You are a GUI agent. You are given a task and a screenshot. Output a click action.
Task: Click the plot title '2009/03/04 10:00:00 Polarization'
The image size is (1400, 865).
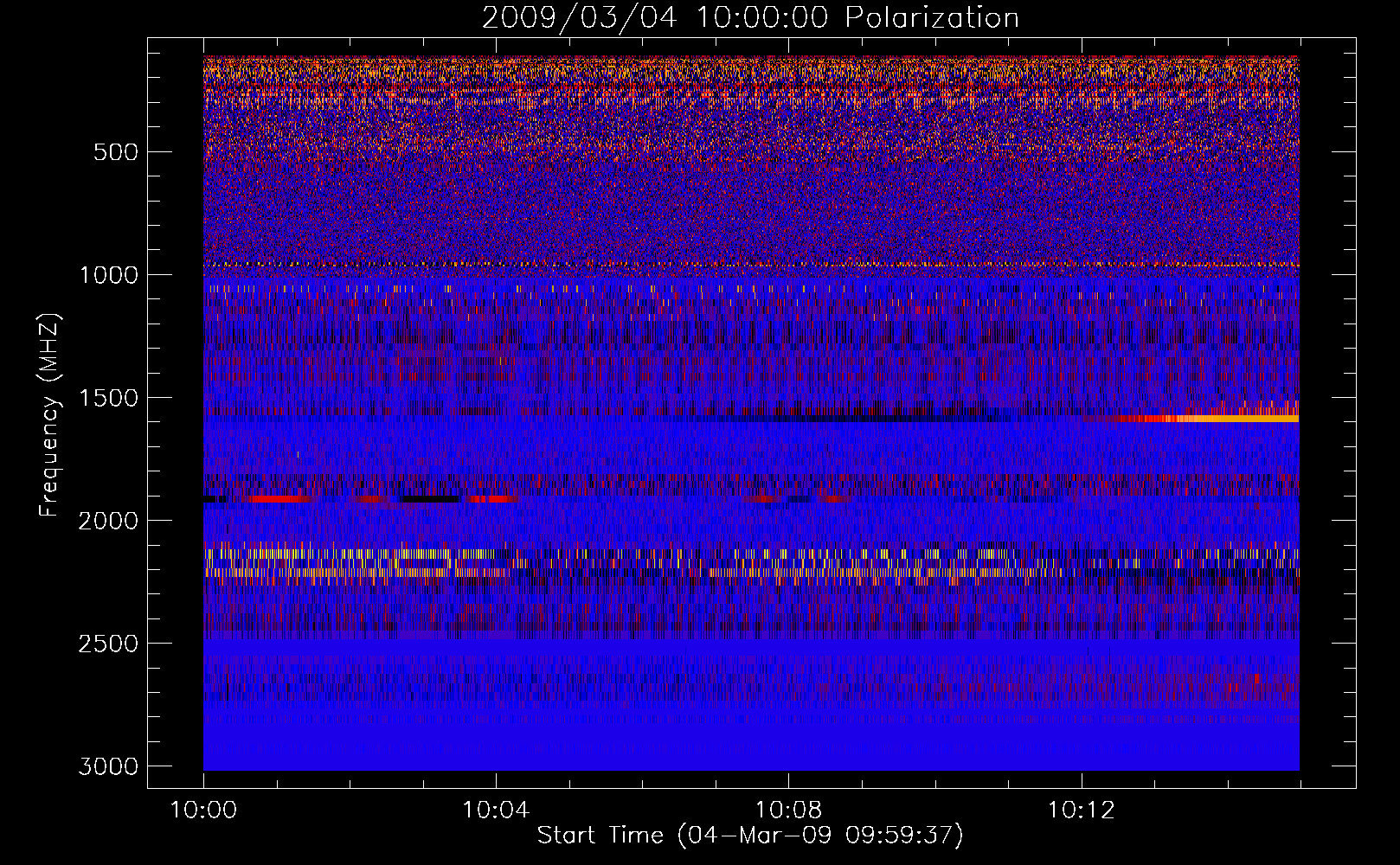[750, 17]
